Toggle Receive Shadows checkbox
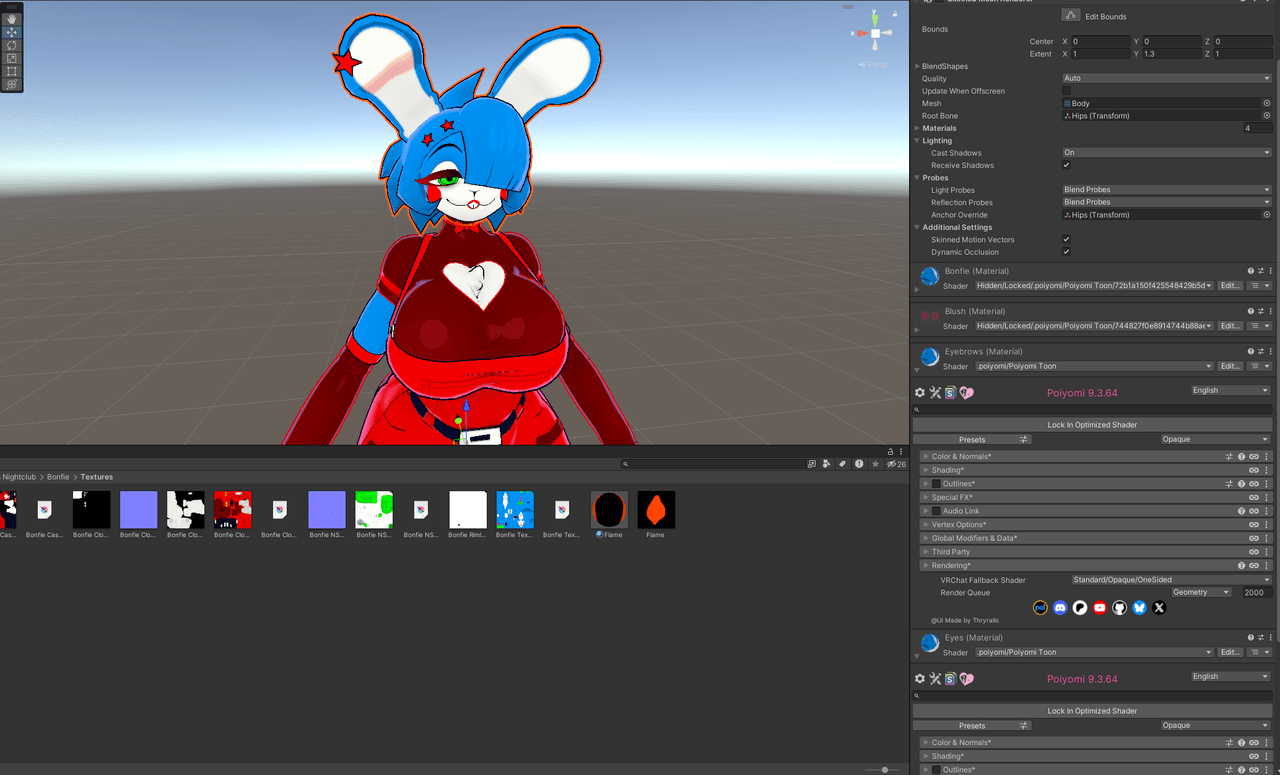The height and width of the screenshot is (775, 1280). pyautogui.click(x=1066, y=165)
